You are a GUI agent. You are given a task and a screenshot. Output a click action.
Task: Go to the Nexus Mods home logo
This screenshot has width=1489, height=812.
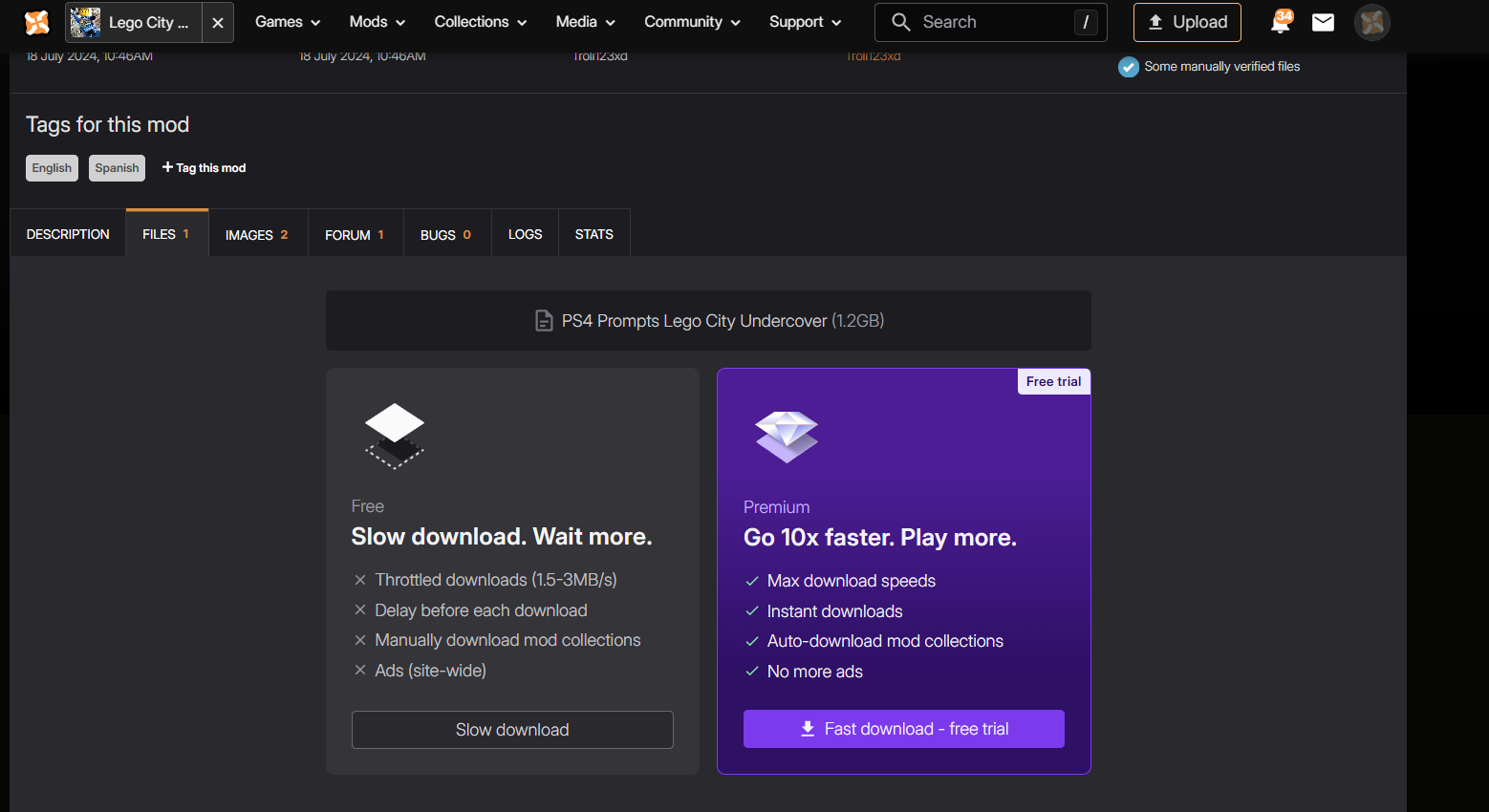37,22
